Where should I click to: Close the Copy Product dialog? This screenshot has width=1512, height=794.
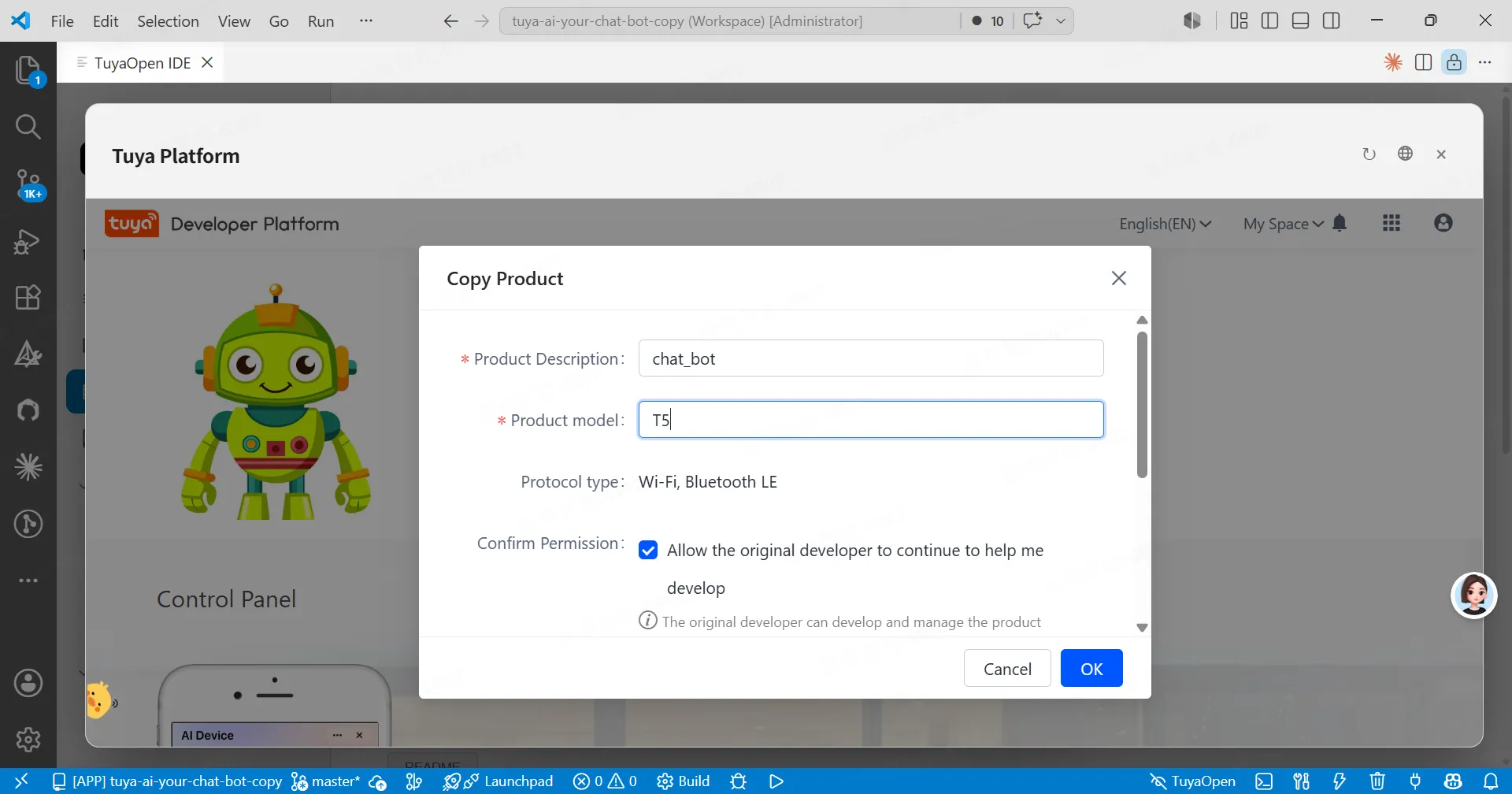pos(1119,278)
